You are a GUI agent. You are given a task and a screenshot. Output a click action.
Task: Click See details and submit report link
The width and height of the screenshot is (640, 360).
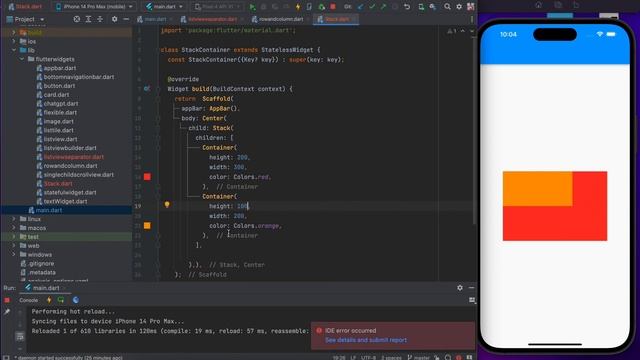tap(366, 340)
